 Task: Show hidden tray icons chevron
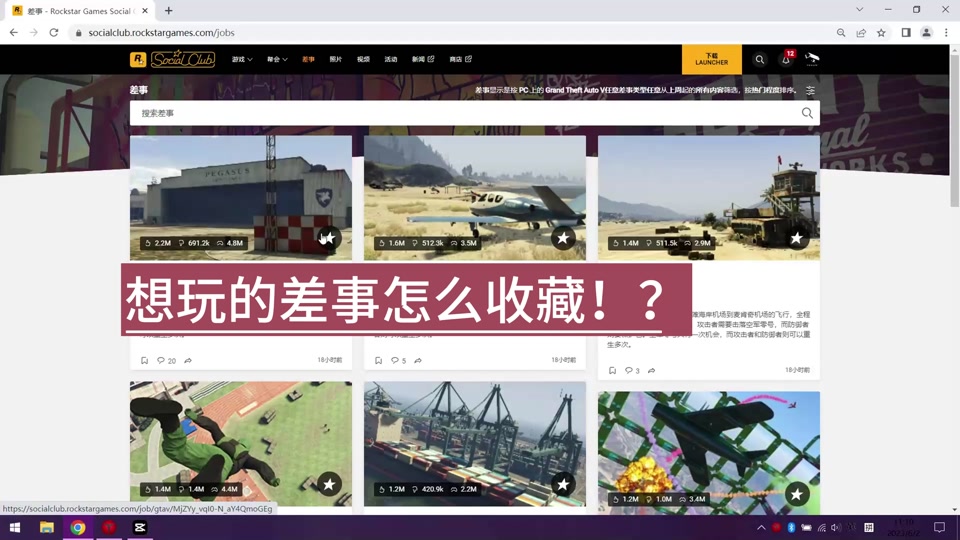(761, 527)
